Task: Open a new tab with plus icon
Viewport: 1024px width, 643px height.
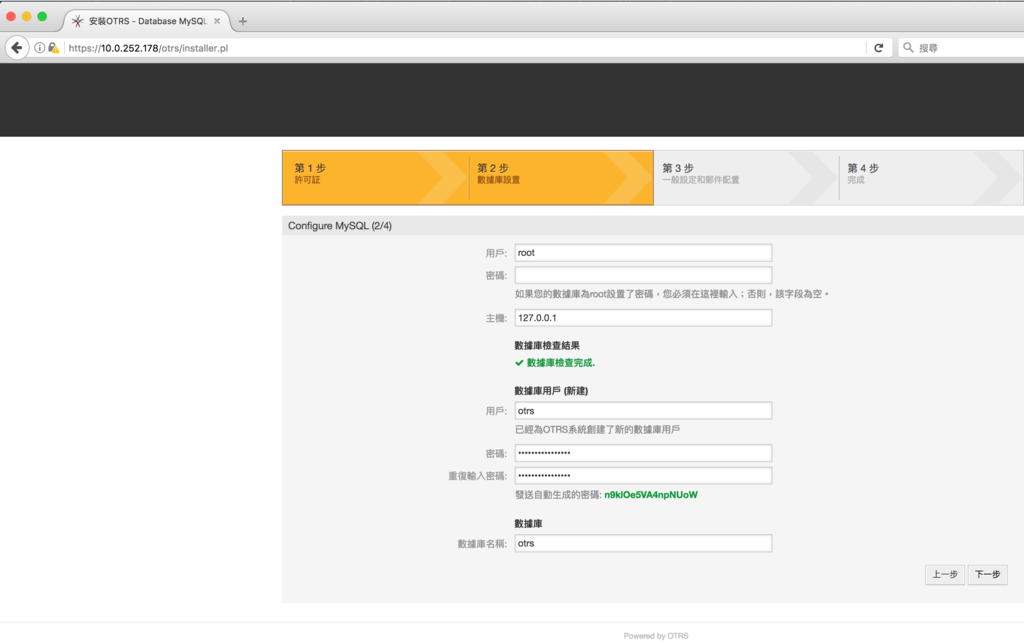Action: click(243, 21)
